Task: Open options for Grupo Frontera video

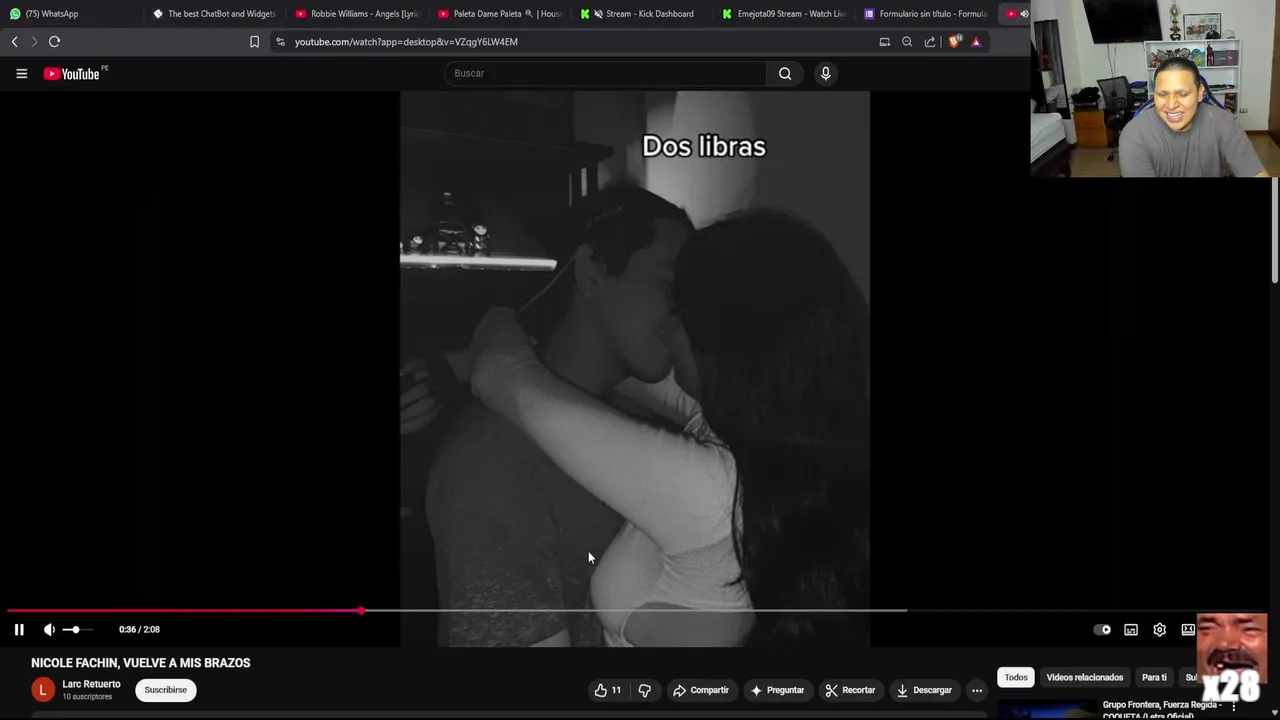Action: point(1234,708)
